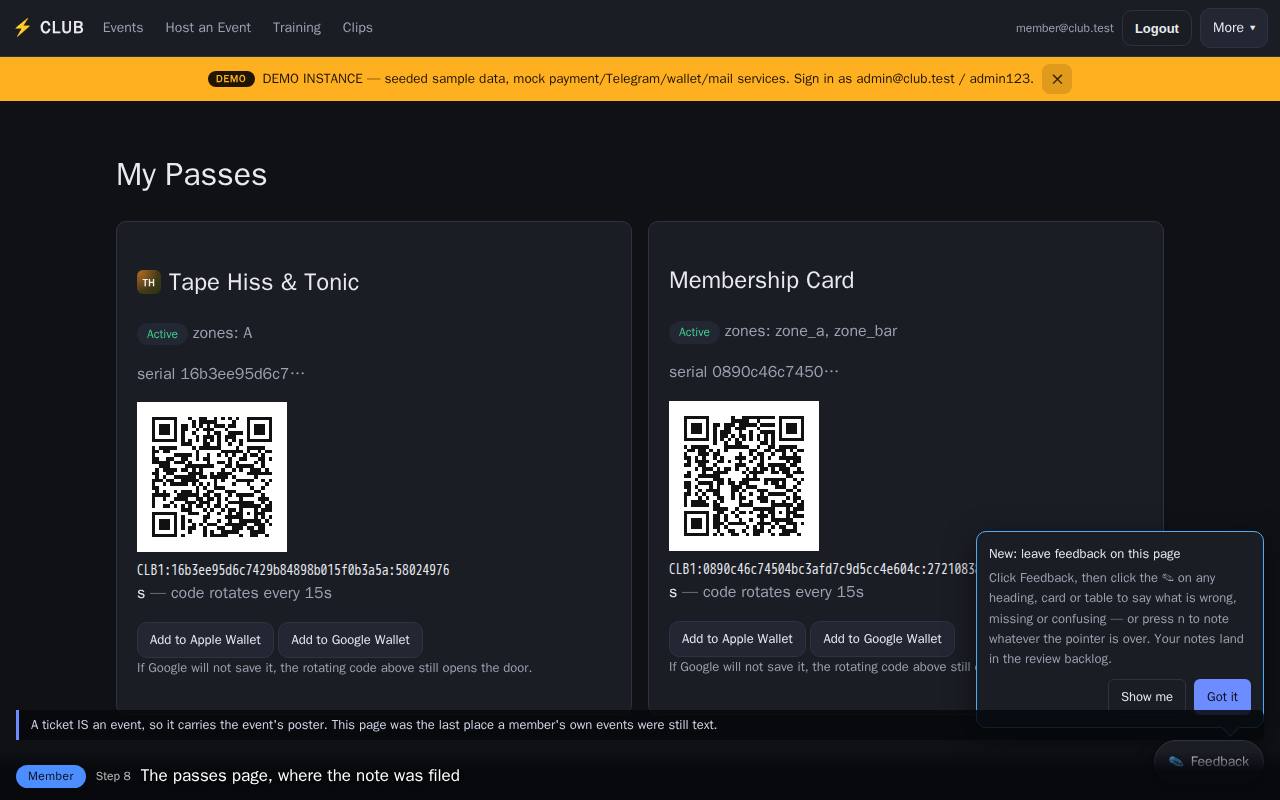Click Active badge on Tape Hiss & Tonic

[162, 334]
